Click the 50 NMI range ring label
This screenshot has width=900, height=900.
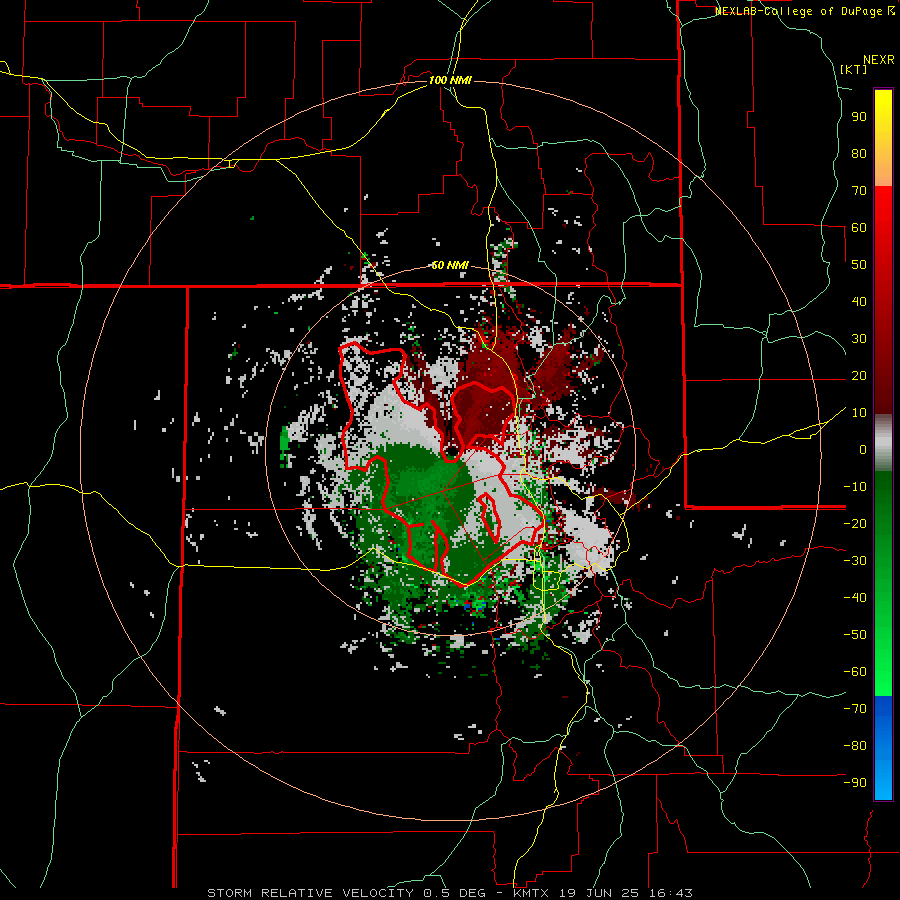(x=450, y=265)
